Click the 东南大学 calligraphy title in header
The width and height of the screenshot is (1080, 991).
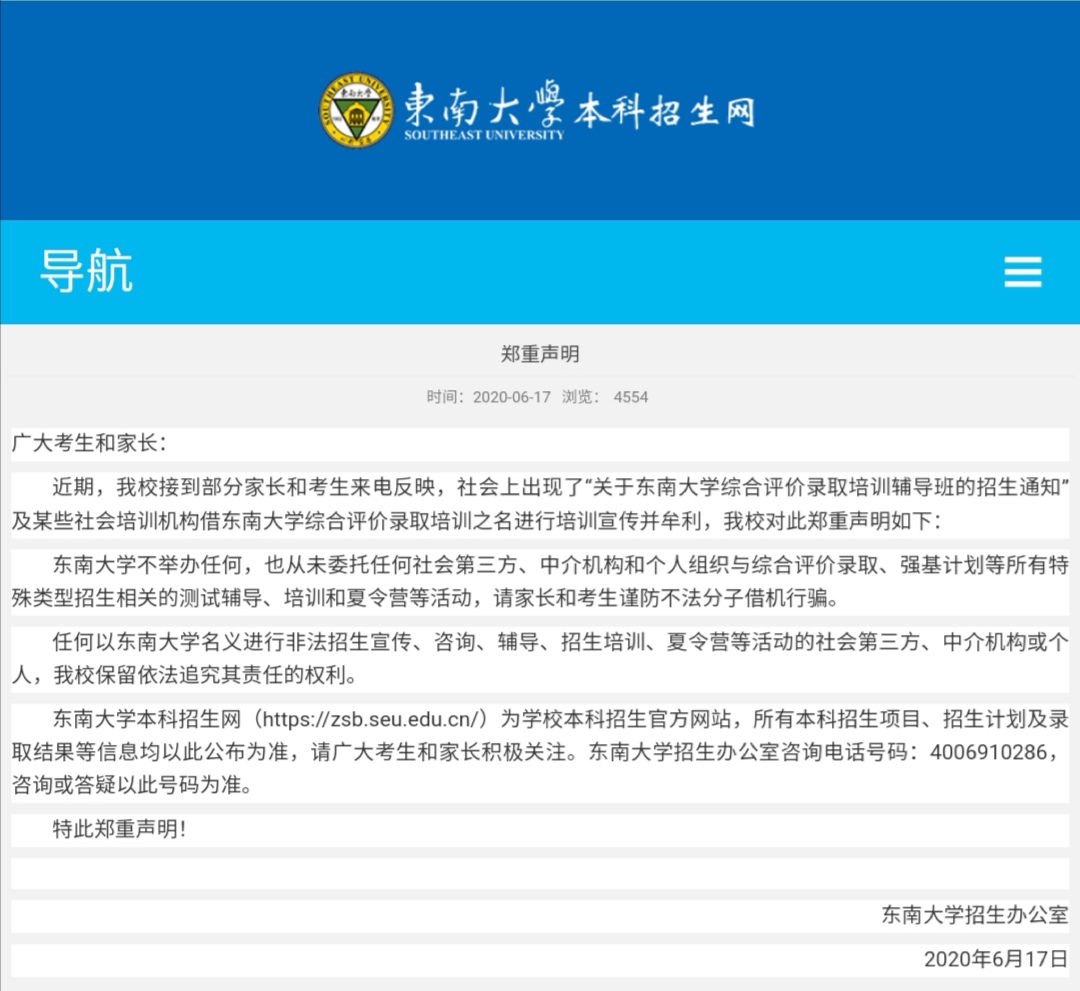click(x=484, y=103)
